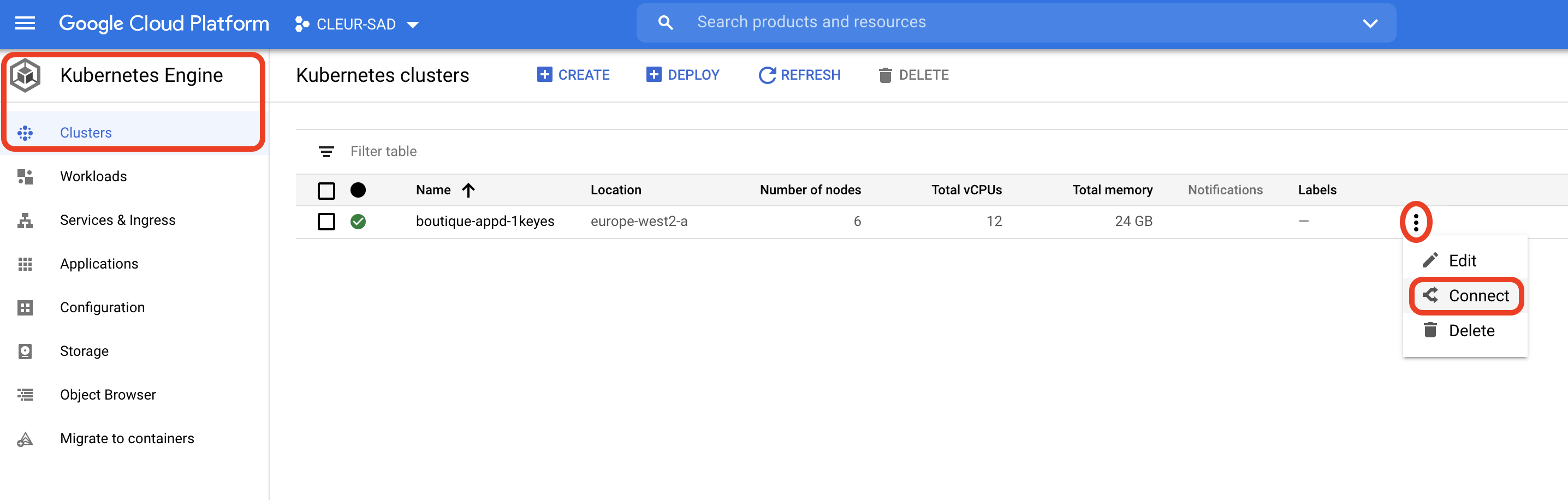Screen dimensions: 1568x500
Task: Tick the boutique-appd-1keyes row checkbox
Action: tap(326, 222)
